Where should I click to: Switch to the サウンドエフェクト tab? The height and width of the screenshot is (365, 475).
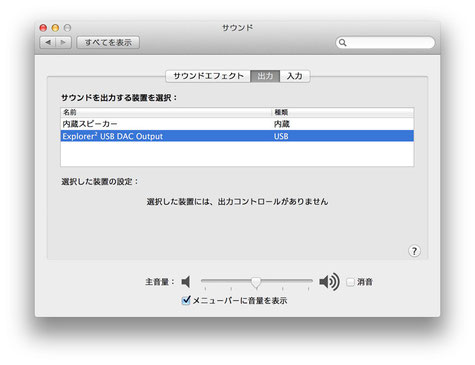click(208, 76)
